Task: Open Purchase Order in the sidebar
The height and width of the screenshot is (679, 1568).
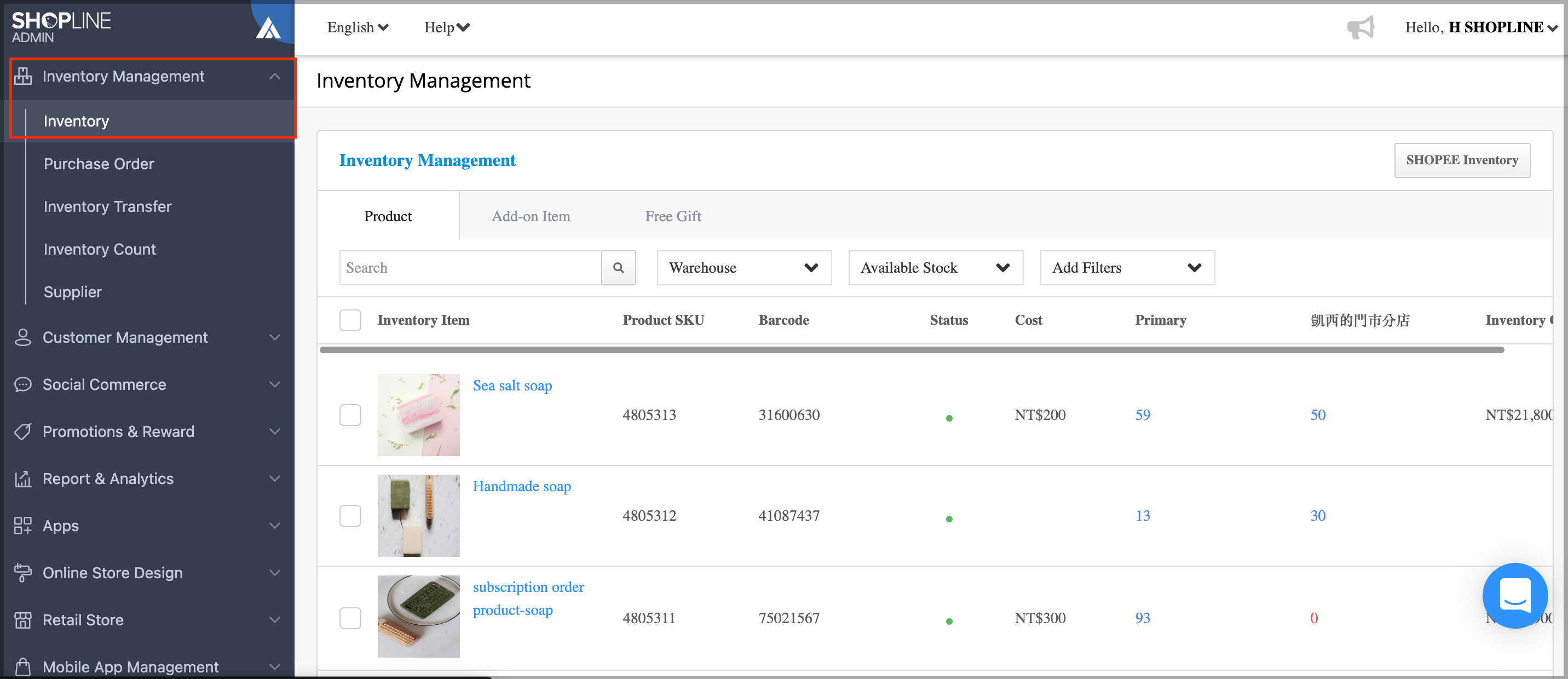Action: (99, 164)
